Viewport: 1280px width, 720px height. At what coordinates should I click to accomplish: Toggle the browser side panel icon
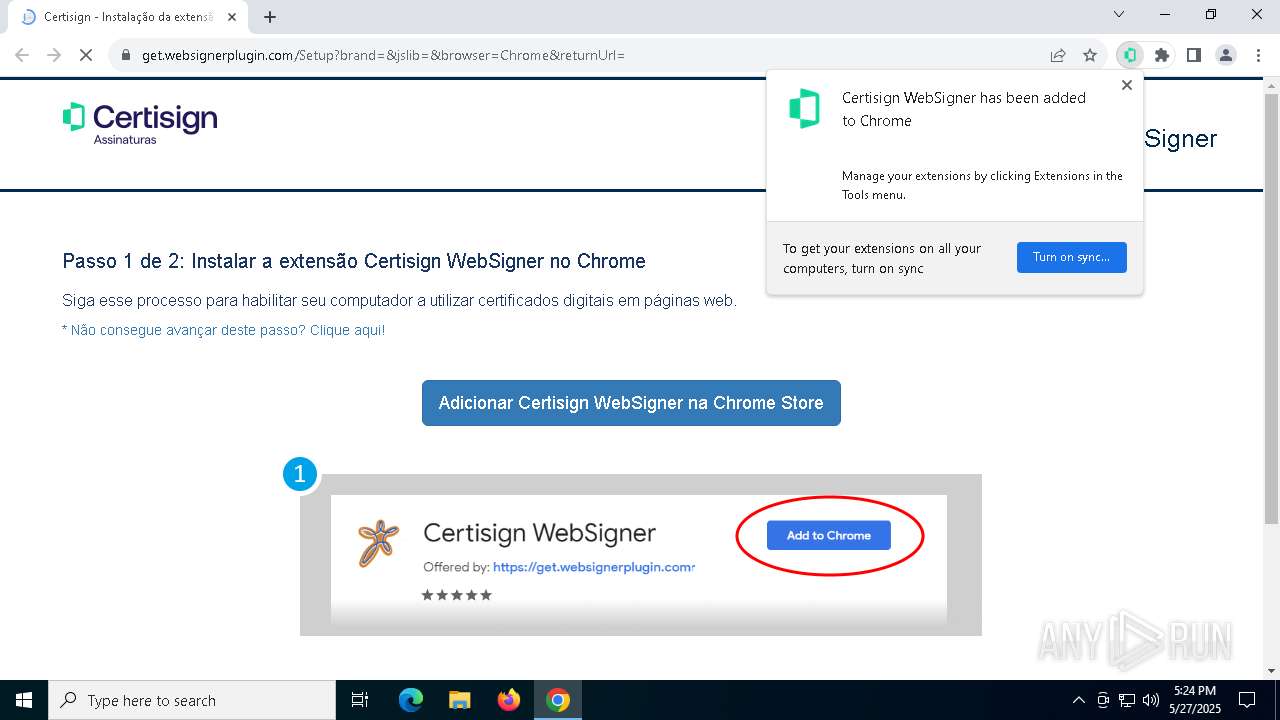point(1193,55)
